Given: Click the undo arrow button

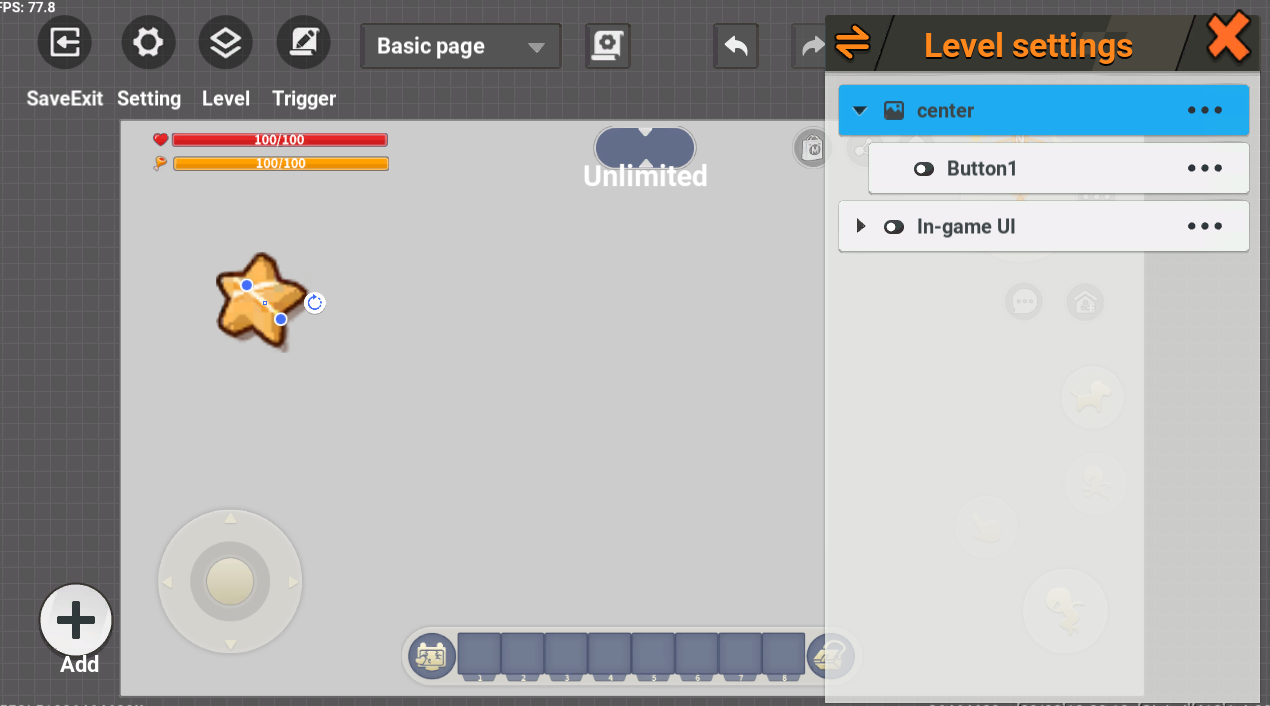Looking at the screenshot, I should click(736, 46).
